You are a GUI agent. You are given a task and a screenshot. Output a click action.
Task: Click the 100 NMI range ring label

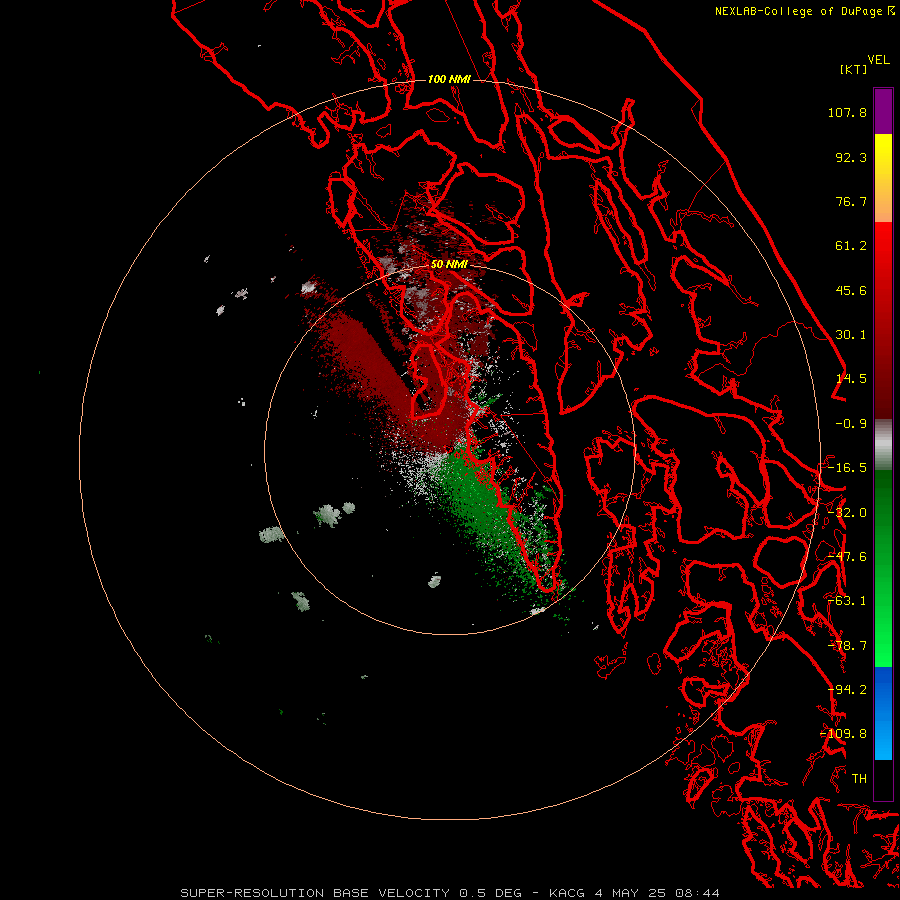pos(449,79)
